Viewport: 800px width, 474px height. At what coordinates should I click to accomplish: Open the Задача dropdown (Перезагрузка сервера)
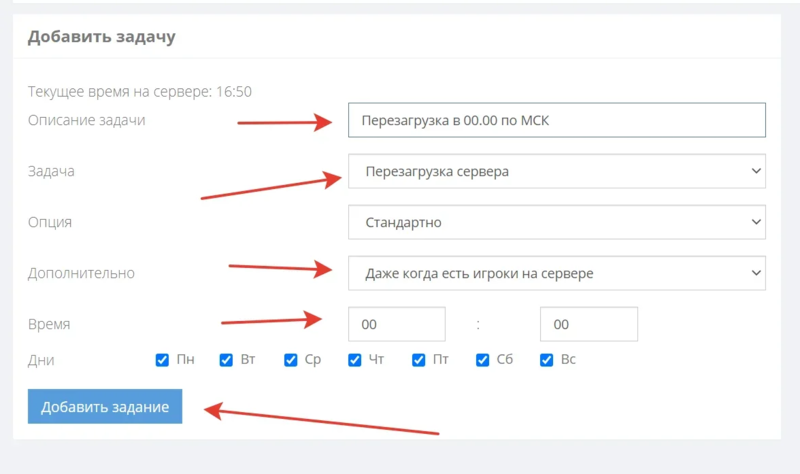point(557,171)
